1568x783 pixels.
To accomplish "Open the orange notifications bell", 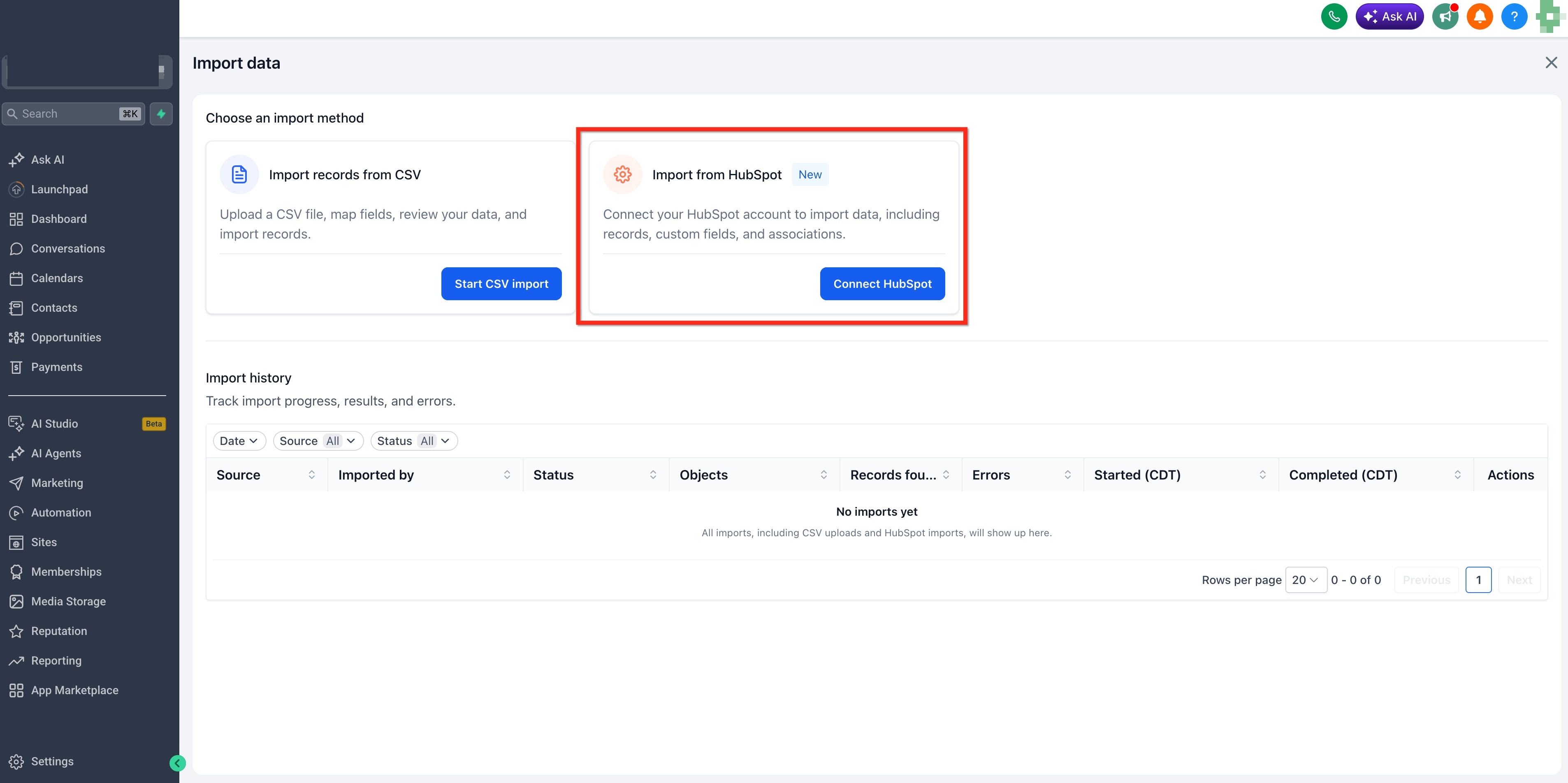I will (x=1480, y=16).
